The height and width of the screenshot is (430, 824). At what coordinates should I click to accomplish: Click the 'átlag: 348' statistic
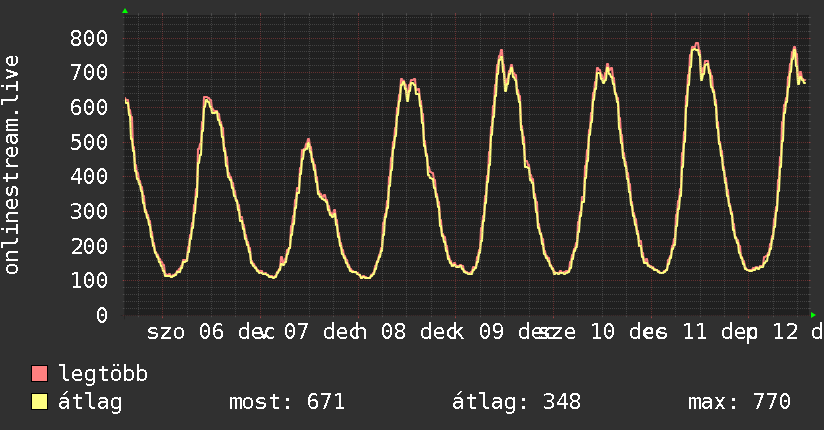point(517,402)
